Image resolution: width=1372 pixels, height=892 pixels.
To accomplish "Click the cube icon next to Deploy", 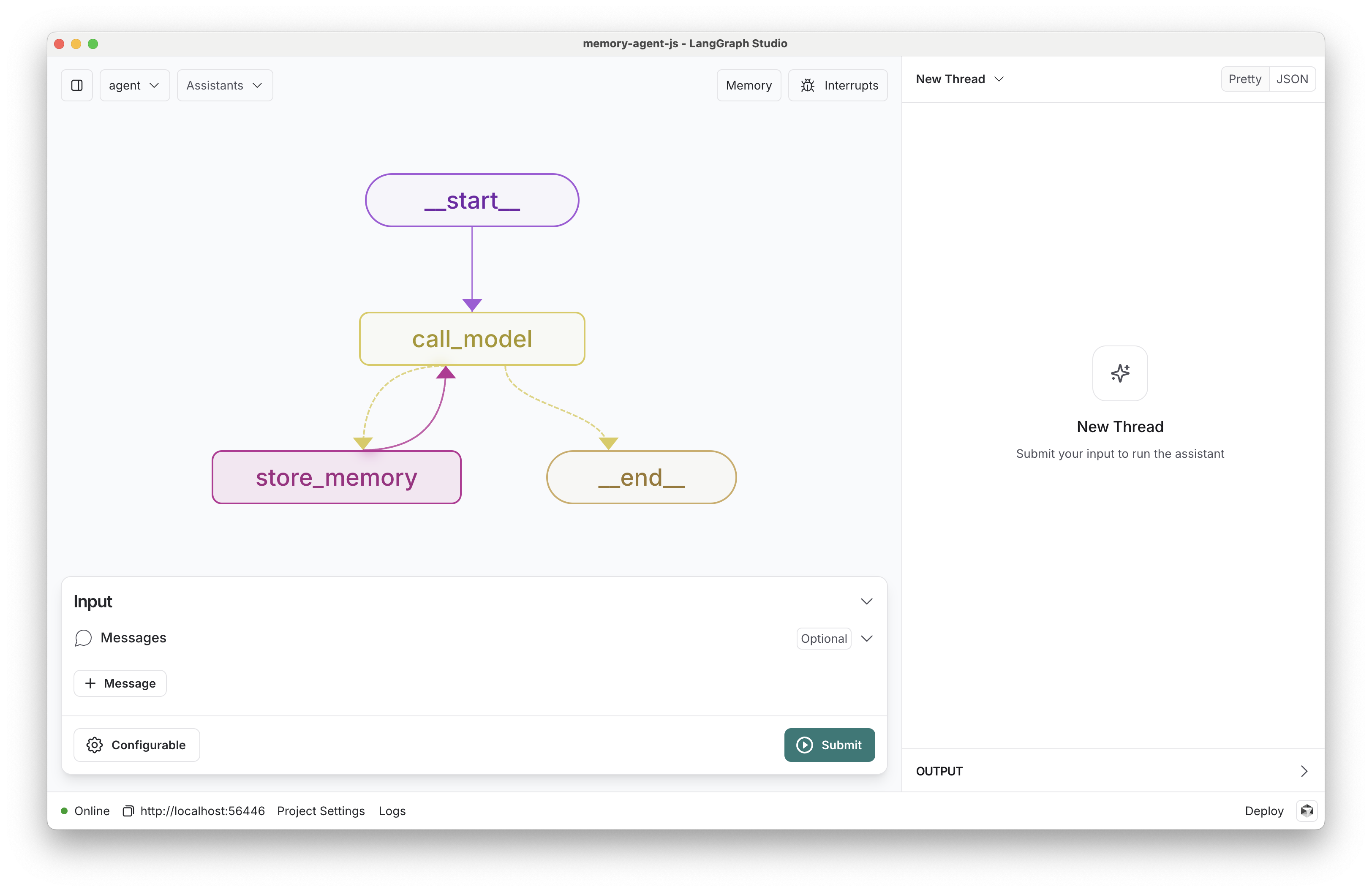I will click(1306, 811).
